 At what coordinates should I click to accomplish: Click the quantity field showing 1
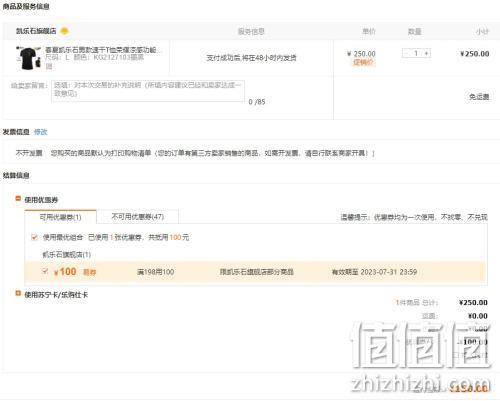(416, 53)
